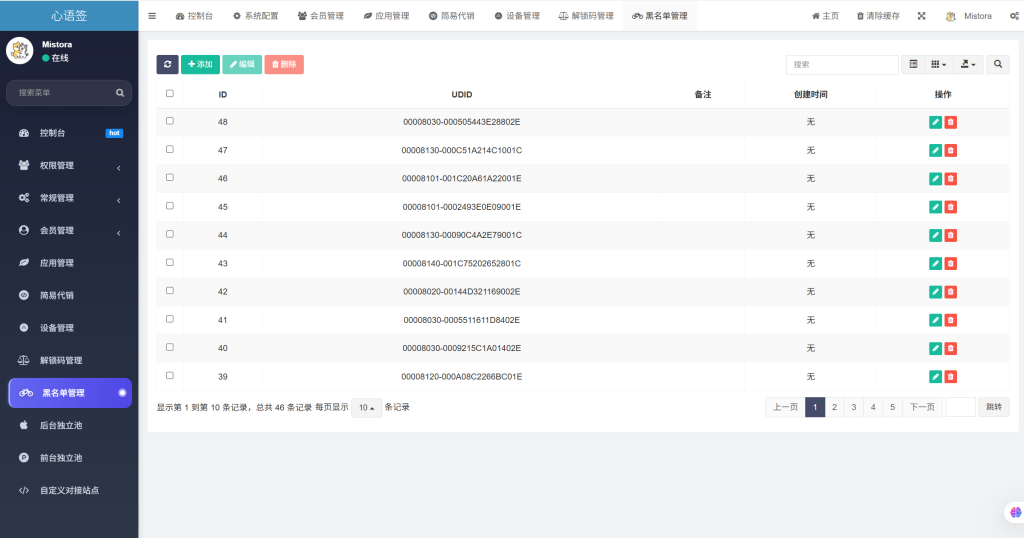The width and height of the screenshot is (1024, 538).
Task: Click the delete icon for ID 45
Action: click(951, 207)
